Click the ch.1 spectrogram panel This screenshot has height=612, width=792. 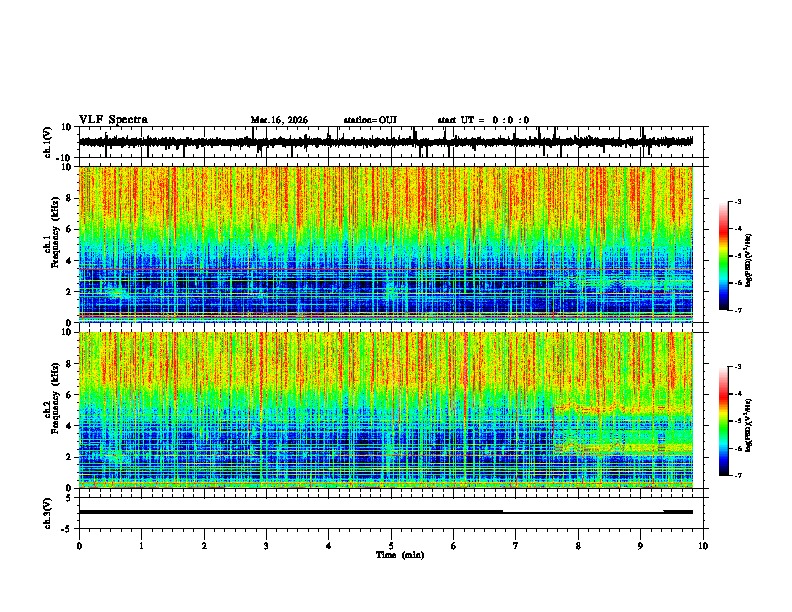pyautogui.click(x=386, y=244)
